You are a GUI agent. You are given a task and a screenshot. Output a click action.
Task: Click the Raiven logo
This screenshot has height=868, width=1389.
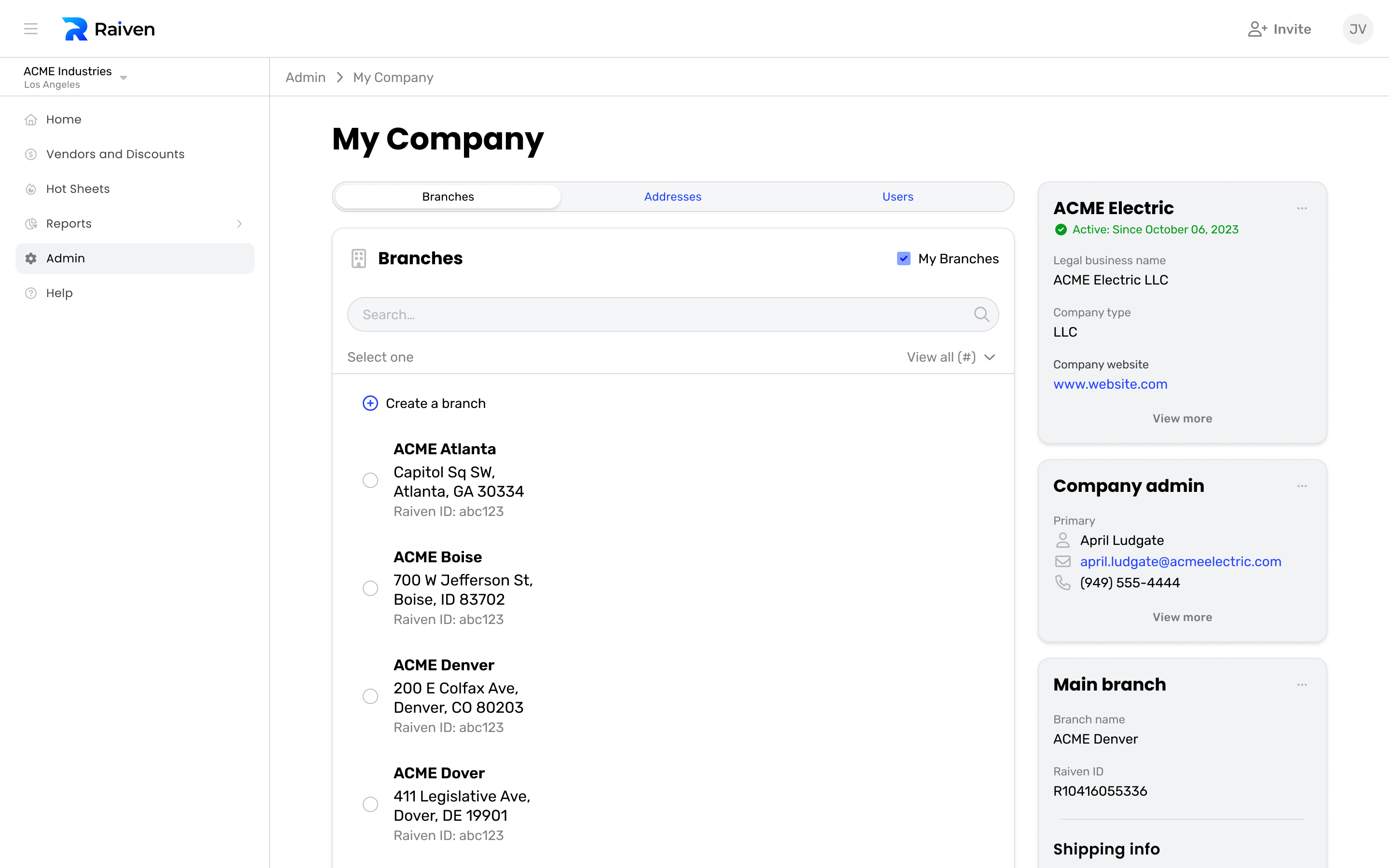coord(108,29)
